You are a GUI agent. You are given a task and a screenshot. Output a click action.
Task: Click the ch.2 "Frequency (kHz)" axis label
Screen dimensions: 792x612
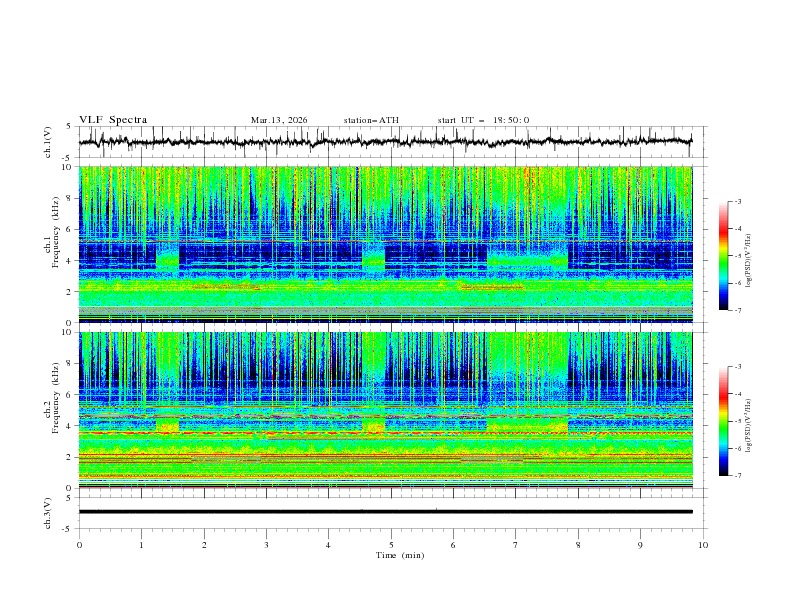(56, 397)
